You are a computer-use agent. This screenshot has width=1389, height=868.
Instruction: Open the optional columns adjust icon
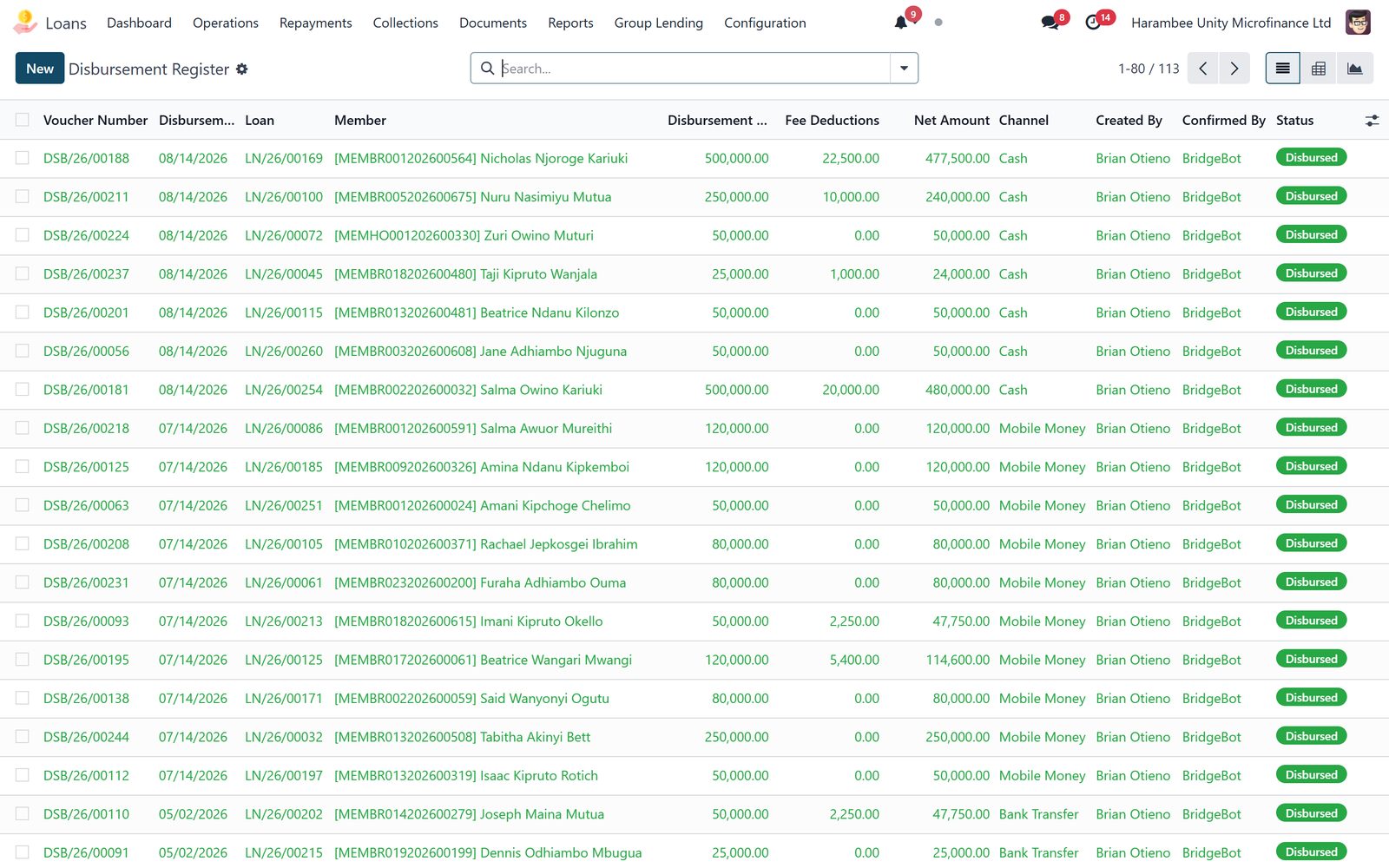pyautogui.click(x=1372, y=121)
